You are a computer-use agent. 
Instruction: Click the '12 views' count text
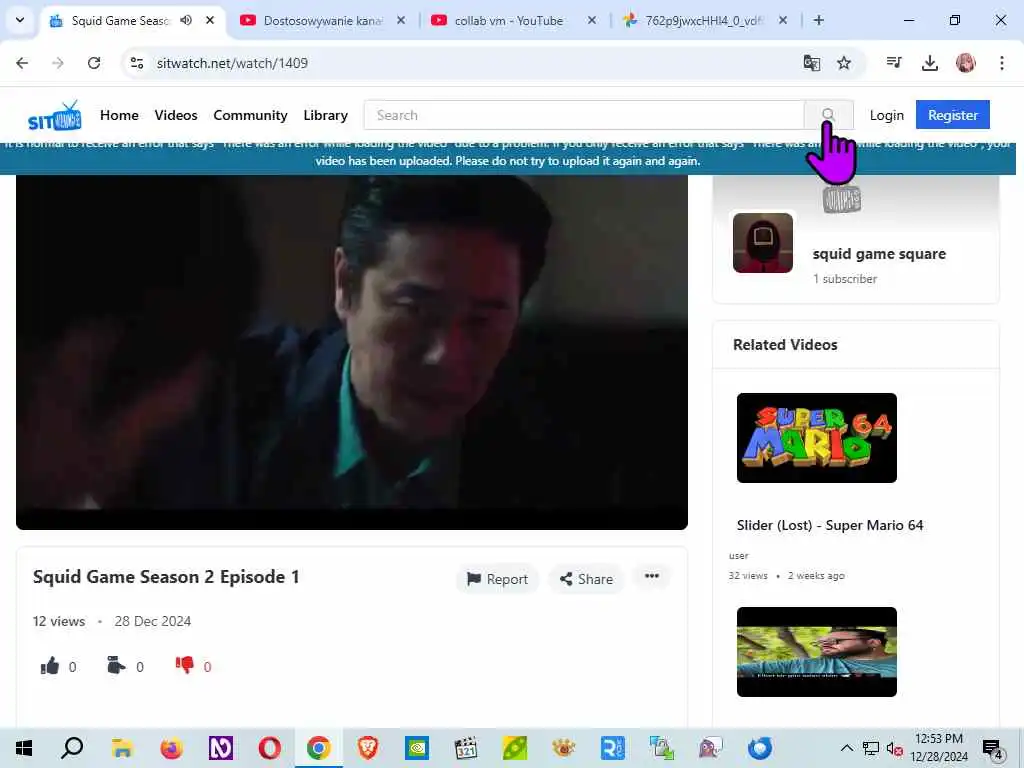(x=59, y=621)
